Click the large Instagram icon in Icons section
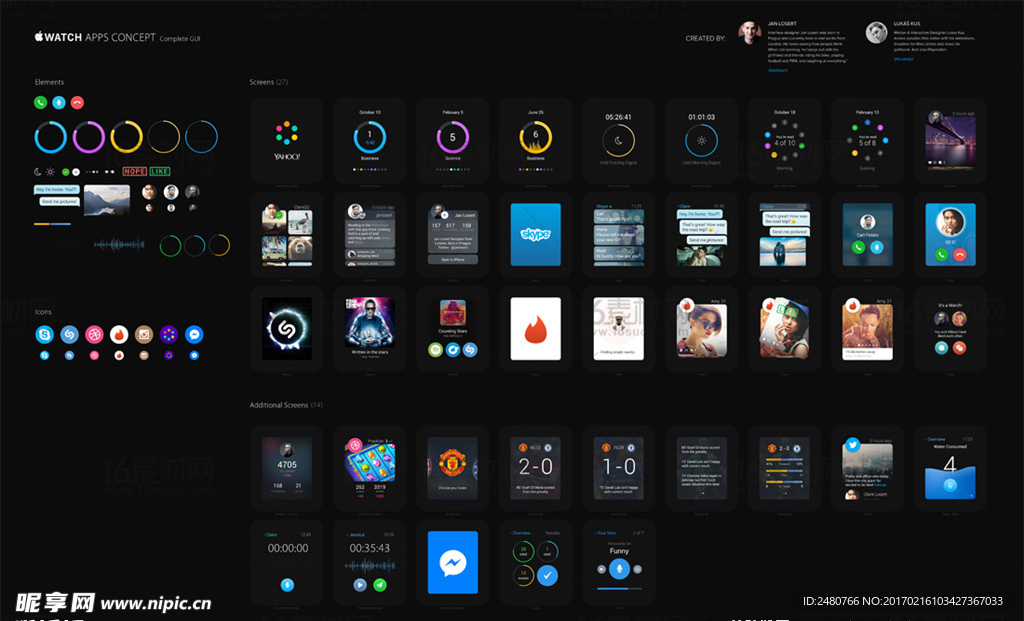 144,335
